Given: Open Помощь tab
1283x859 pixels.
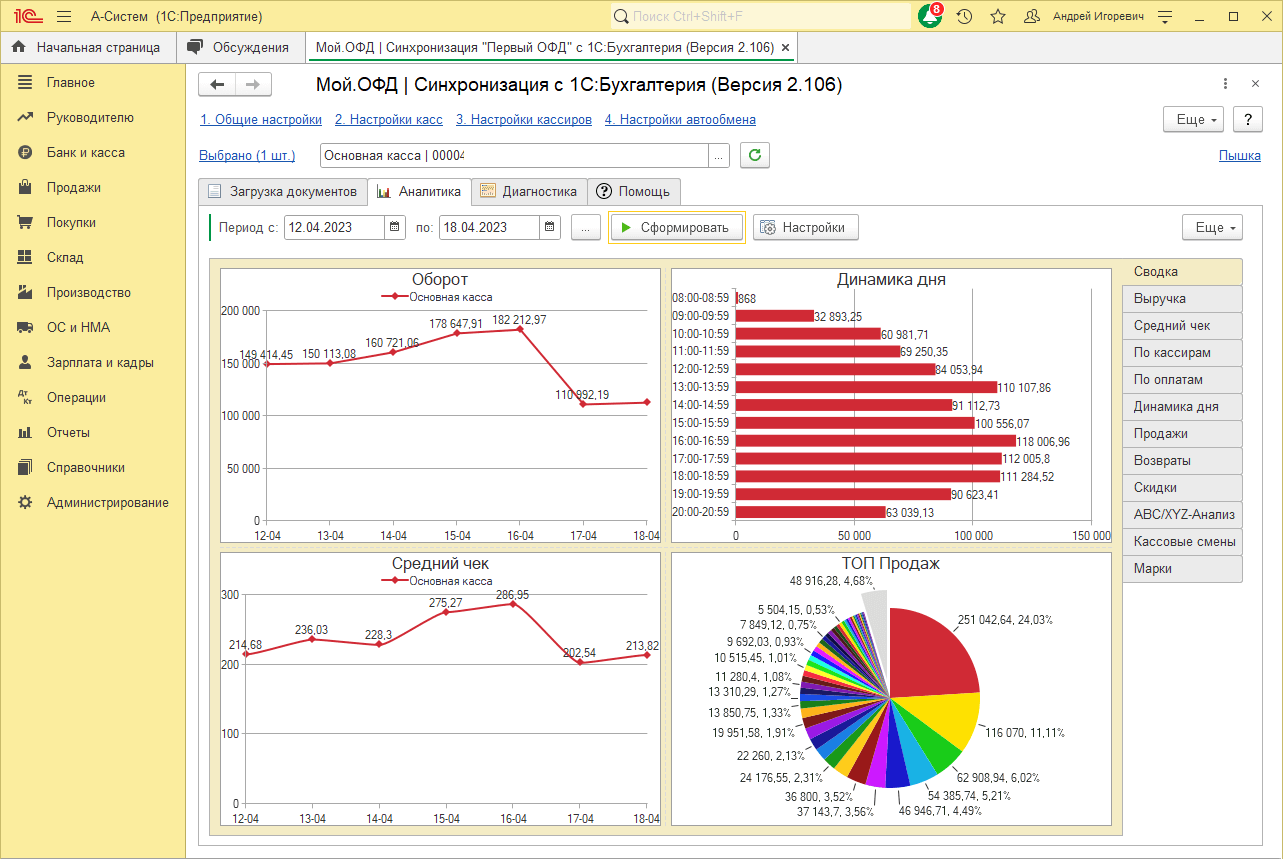Looking at the screenshot, I should pos(634,191).
